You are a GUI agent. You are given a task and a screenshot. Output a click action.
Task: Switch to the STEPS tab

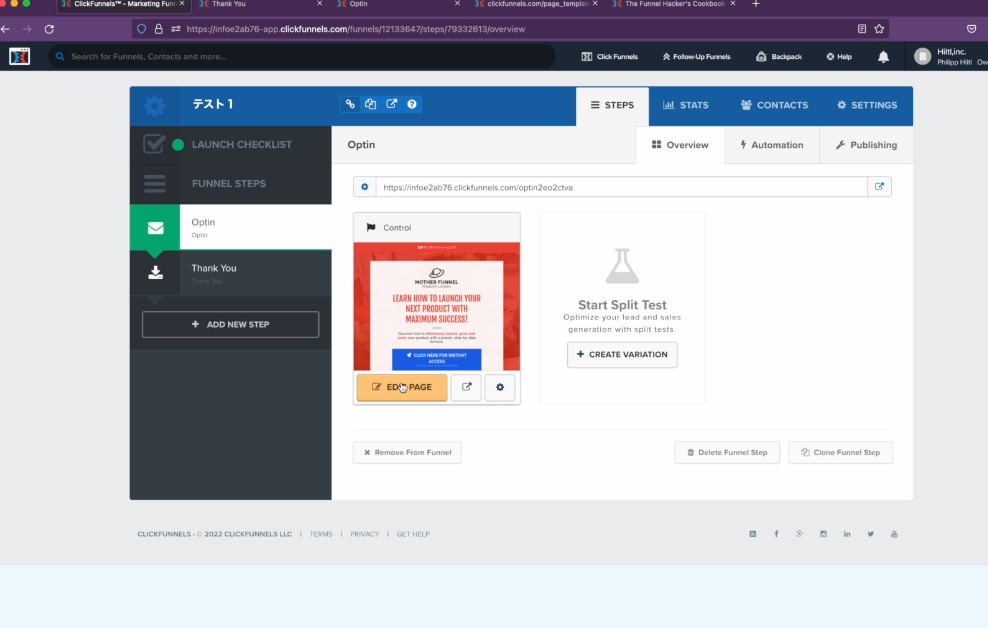pos(612,106)
